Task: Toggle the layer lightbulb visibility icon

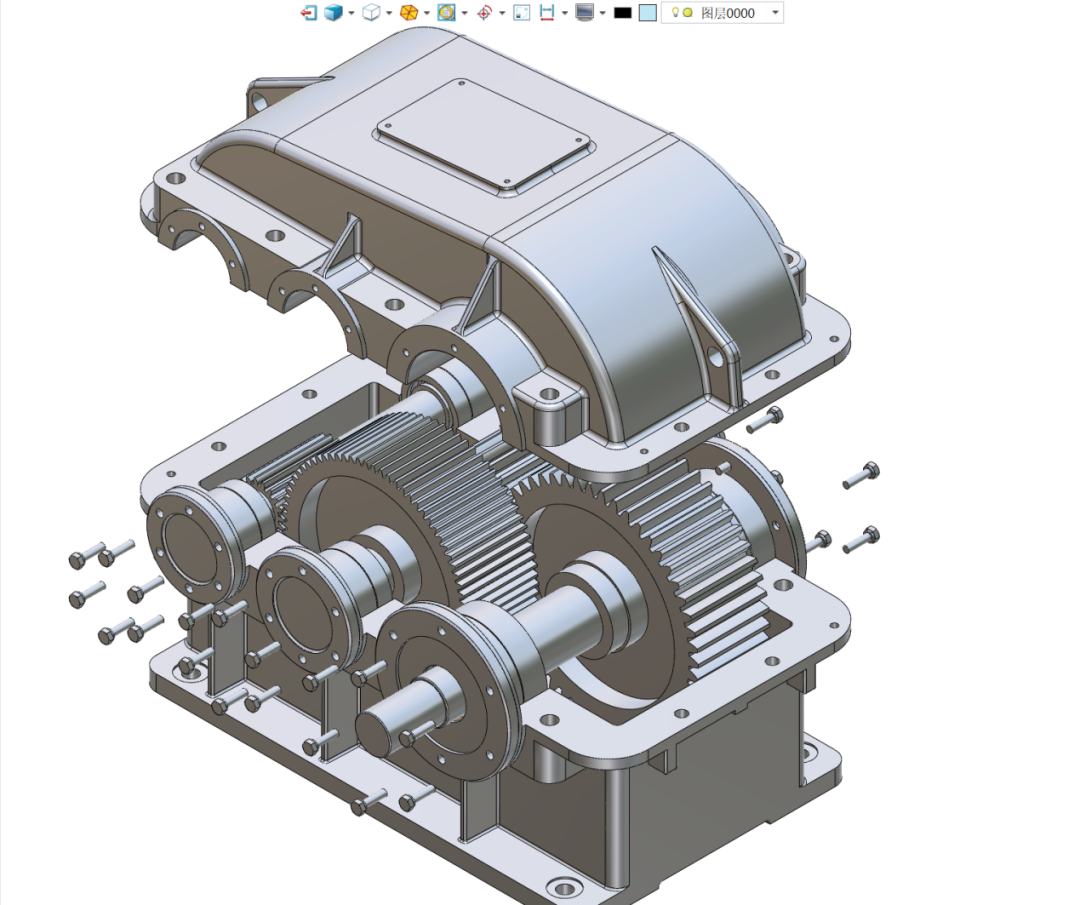Action: coord(676,12)
